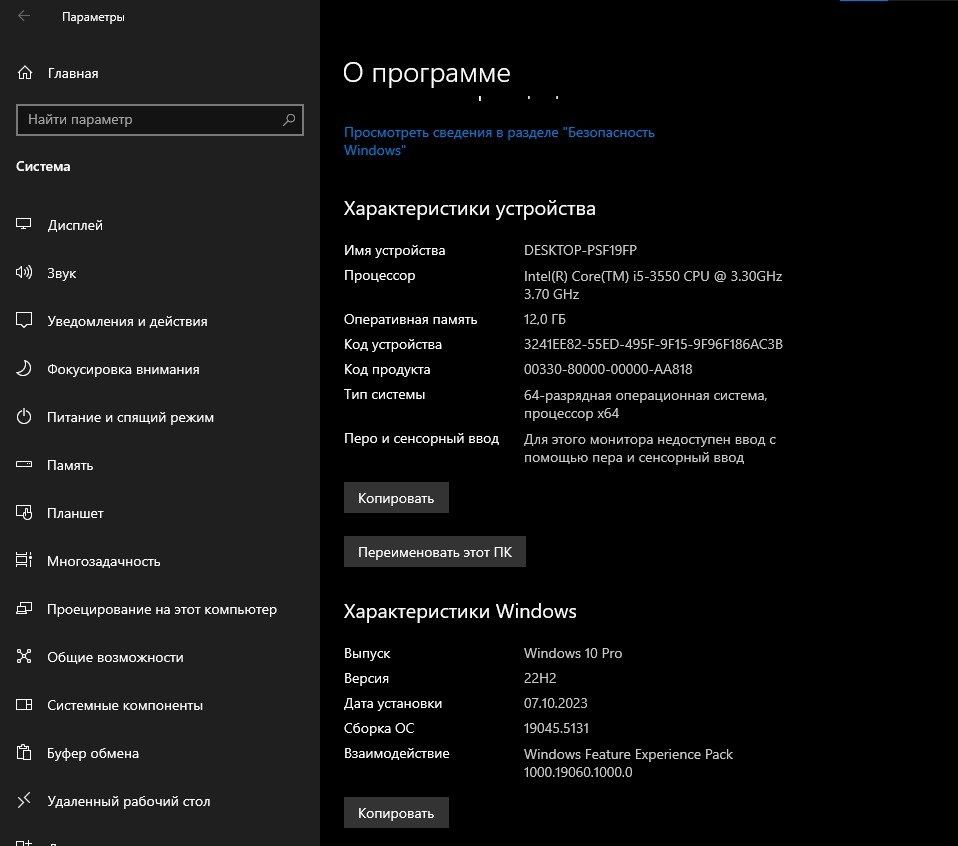
Task: Click the Питание и спящий режим power icon
Action: click(24, 417)
